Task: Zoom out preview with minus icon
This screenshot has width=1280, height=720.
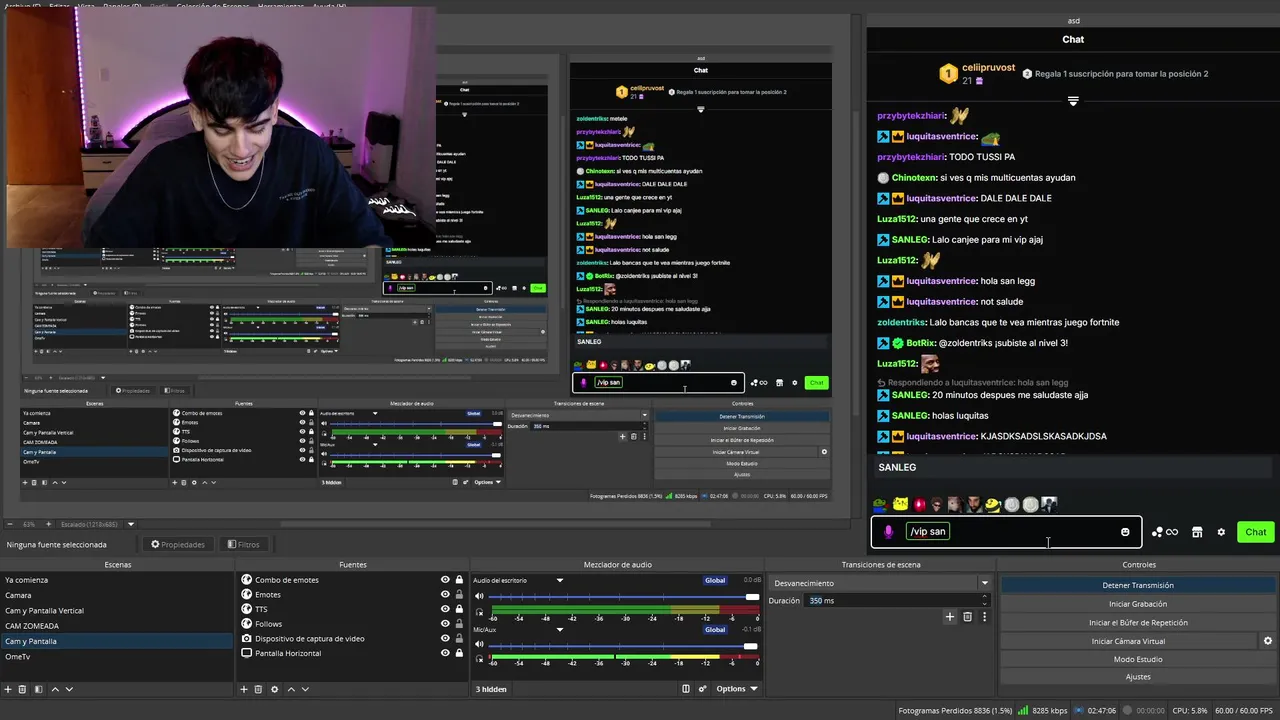Action: [9, 524]
